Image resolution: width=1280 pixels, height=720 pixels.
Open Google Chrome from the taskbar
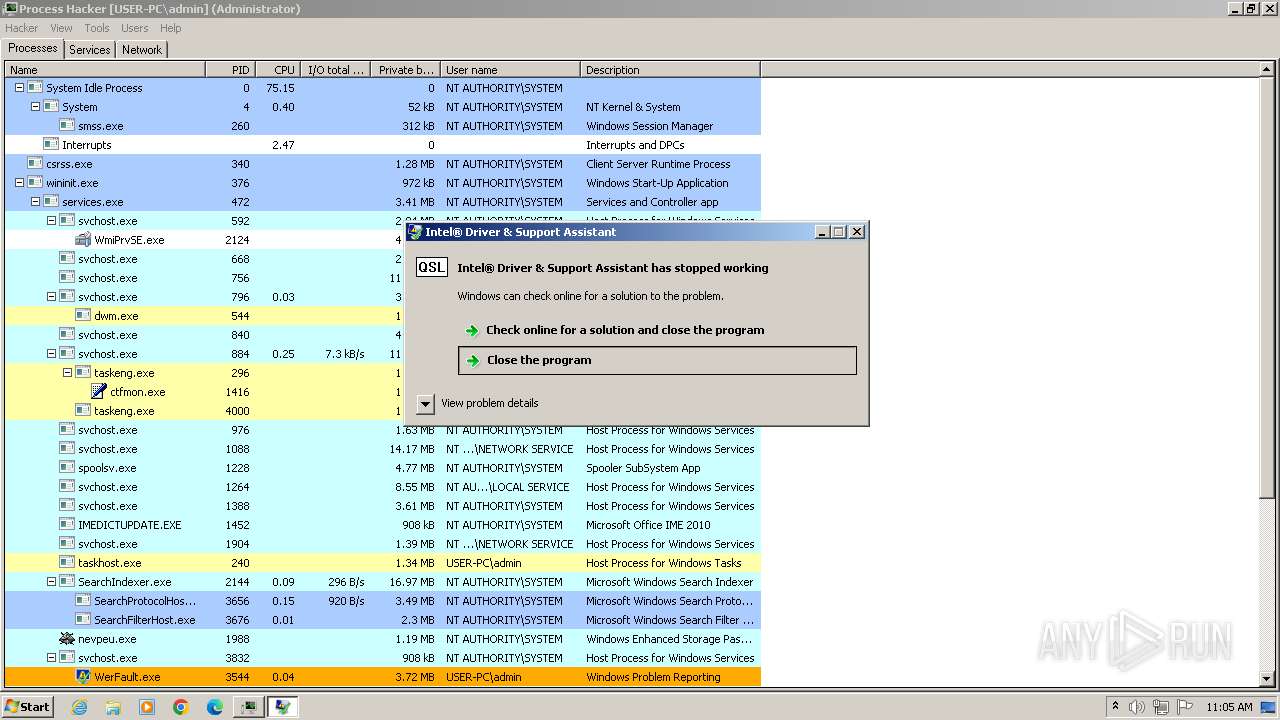click(x=181, y=707)
